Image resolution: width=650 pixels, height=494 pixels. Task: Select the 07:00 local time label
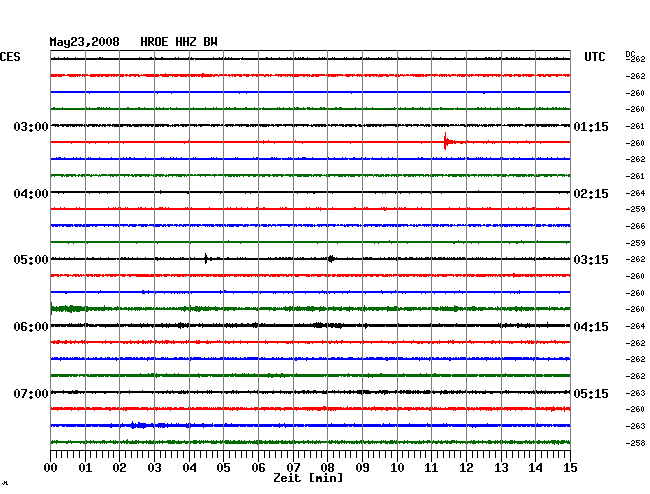31,393
